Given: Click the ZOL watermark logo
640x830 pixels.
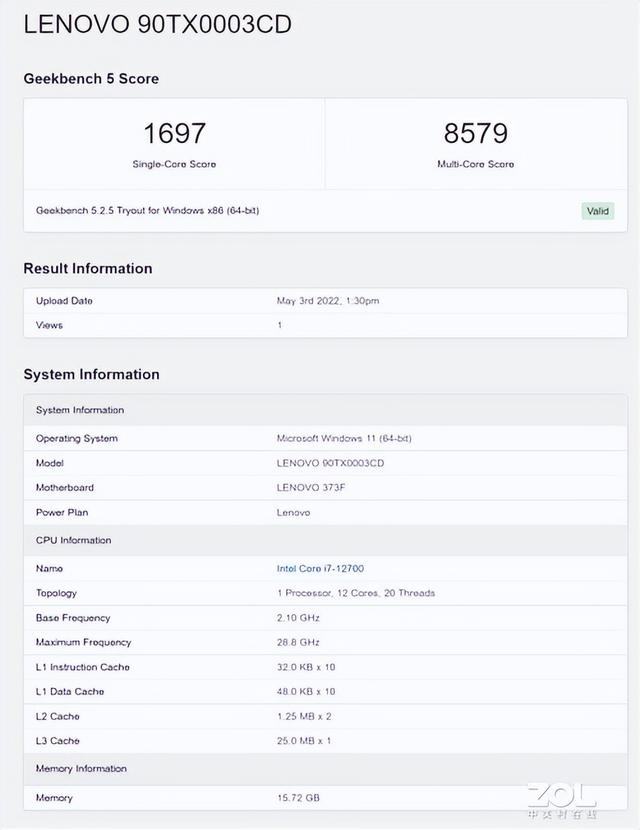Looking at the screenshot, I should (x=562, y=799).
